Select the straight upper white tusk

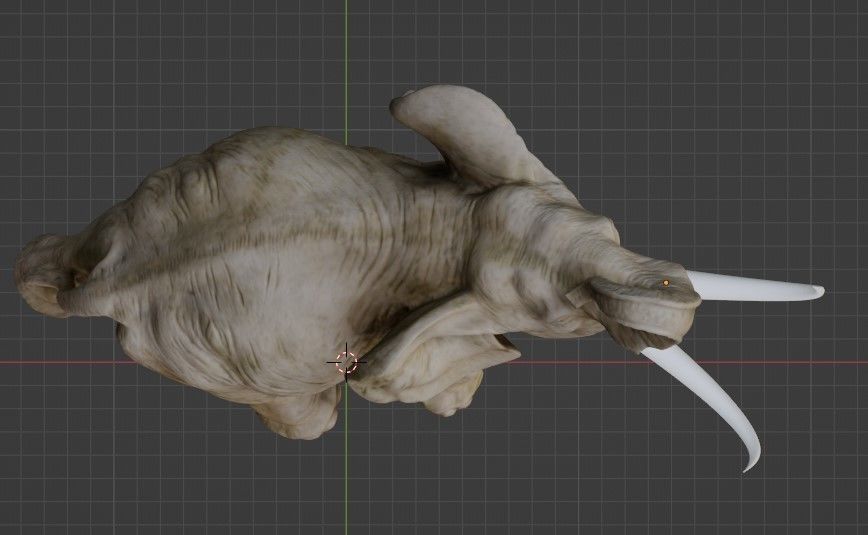click(x=756, y=287)
